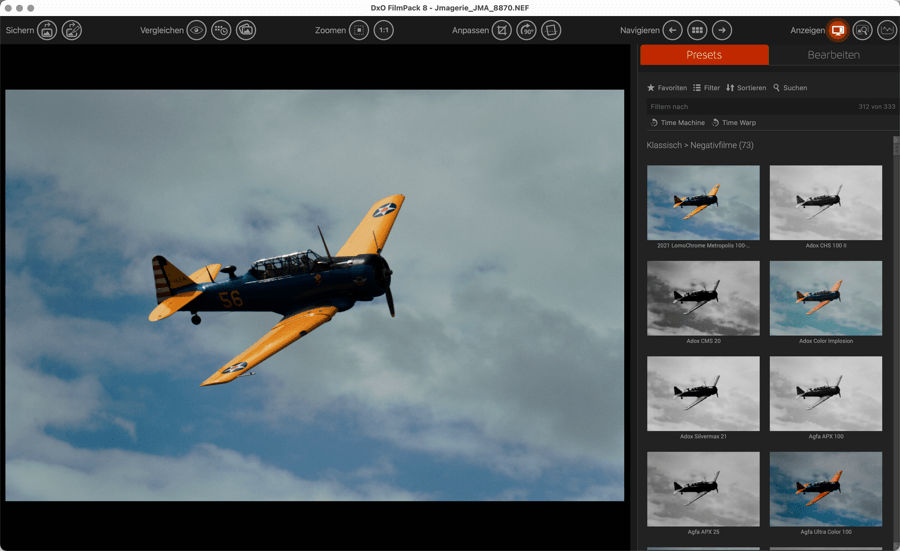The height and width of the screenshot is (551, 900).
Task: Click the Favoriten star button
Action: pos(667,88)
